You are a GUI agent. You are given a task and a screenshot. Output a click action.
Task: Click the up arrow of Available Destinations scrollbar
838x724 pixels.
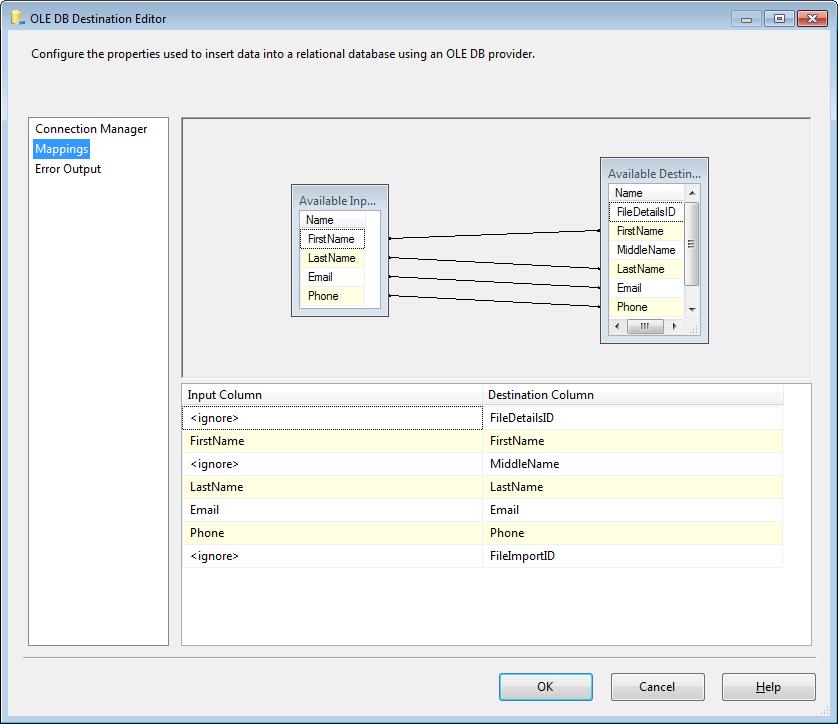tap(692, 193)
